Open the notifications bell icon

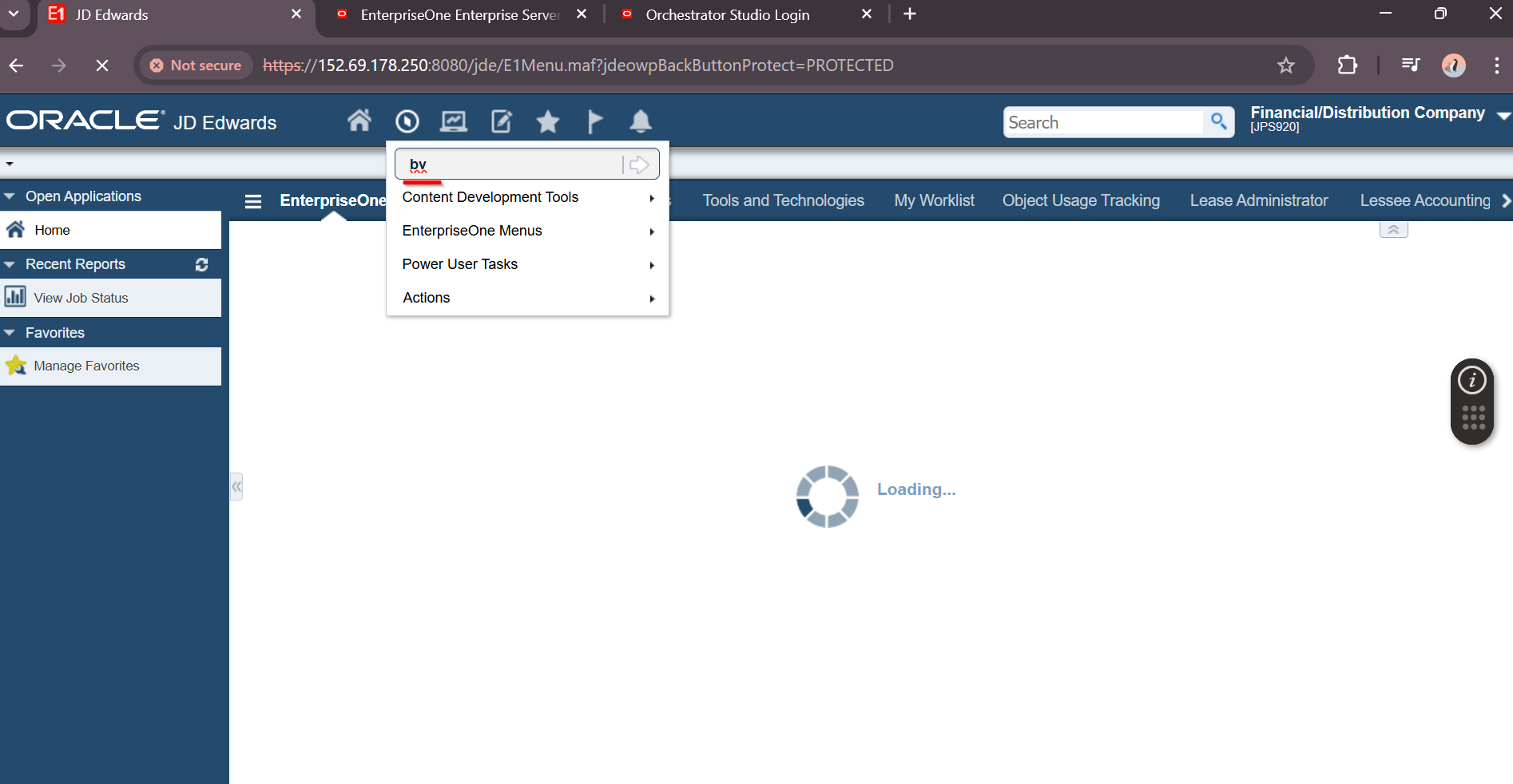pyautogui.click(x=641, y=121)
